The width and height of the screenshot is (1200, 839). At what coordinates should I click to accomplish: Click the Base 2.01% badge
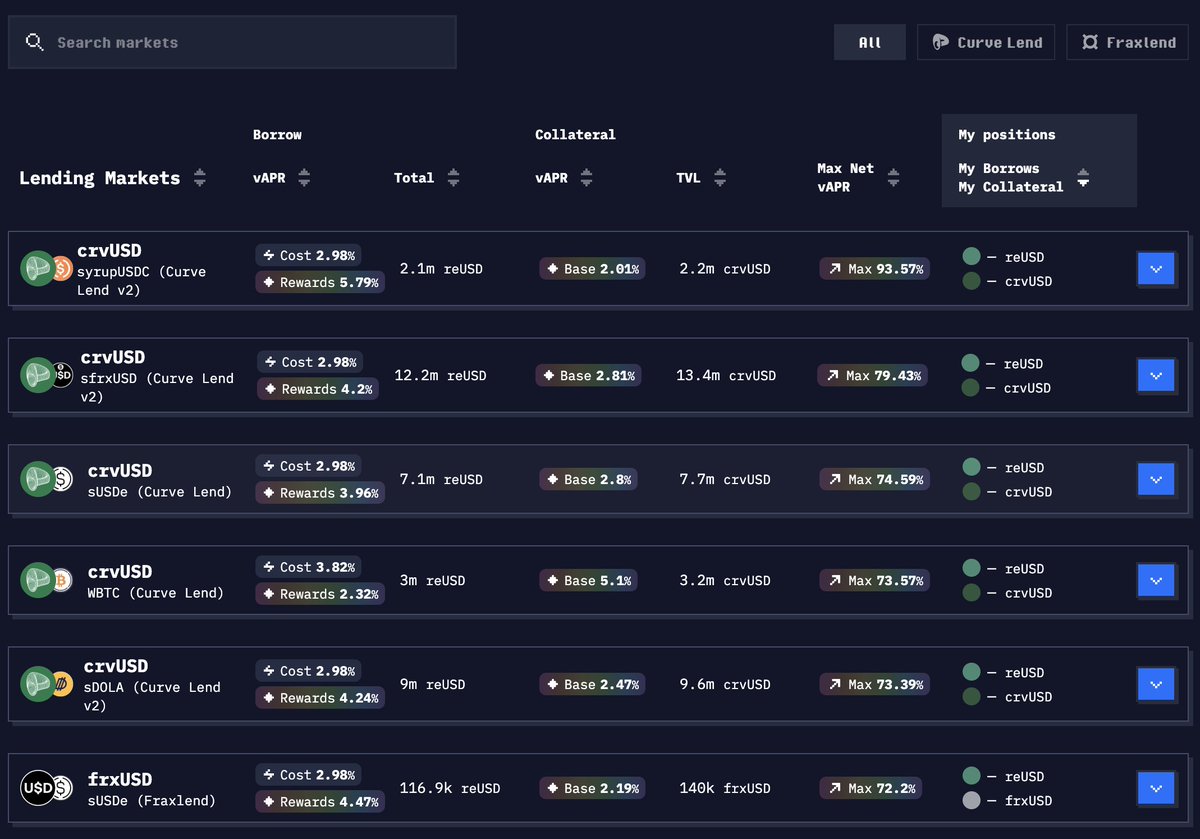point(592,269)
